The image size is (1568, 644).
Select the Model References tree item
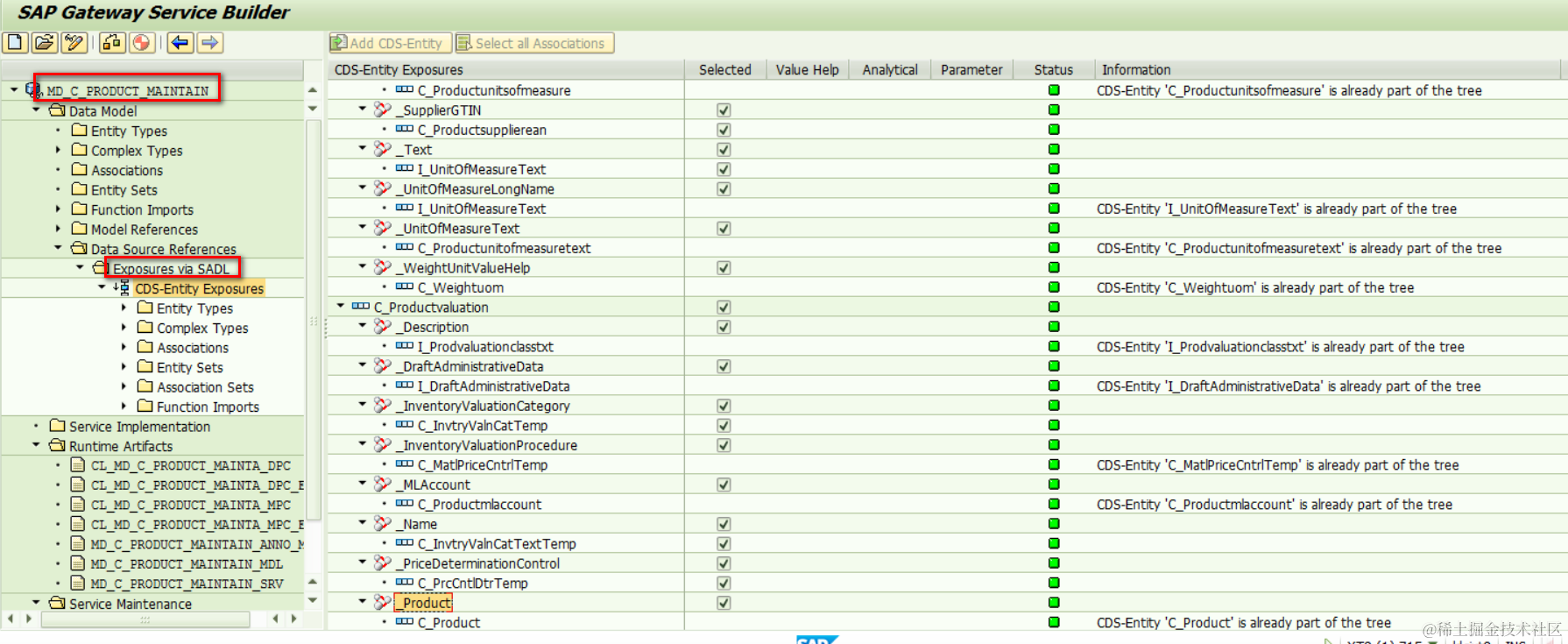pyautogui.click(x=145, y=229)
